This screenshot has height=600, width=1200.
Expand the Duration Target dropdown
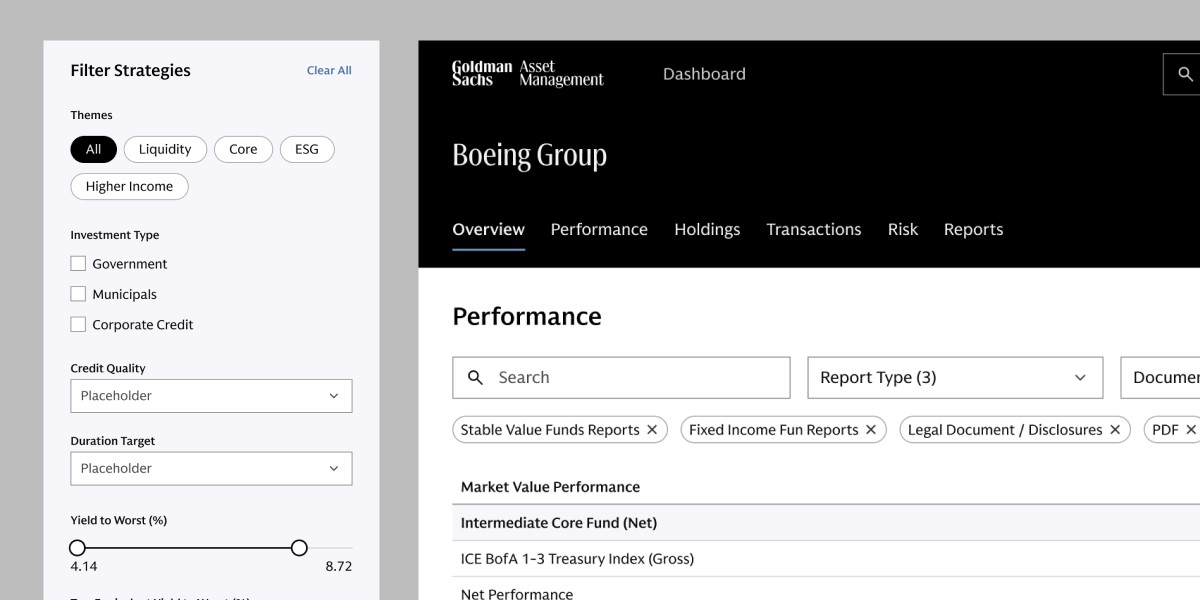[211, 468]
